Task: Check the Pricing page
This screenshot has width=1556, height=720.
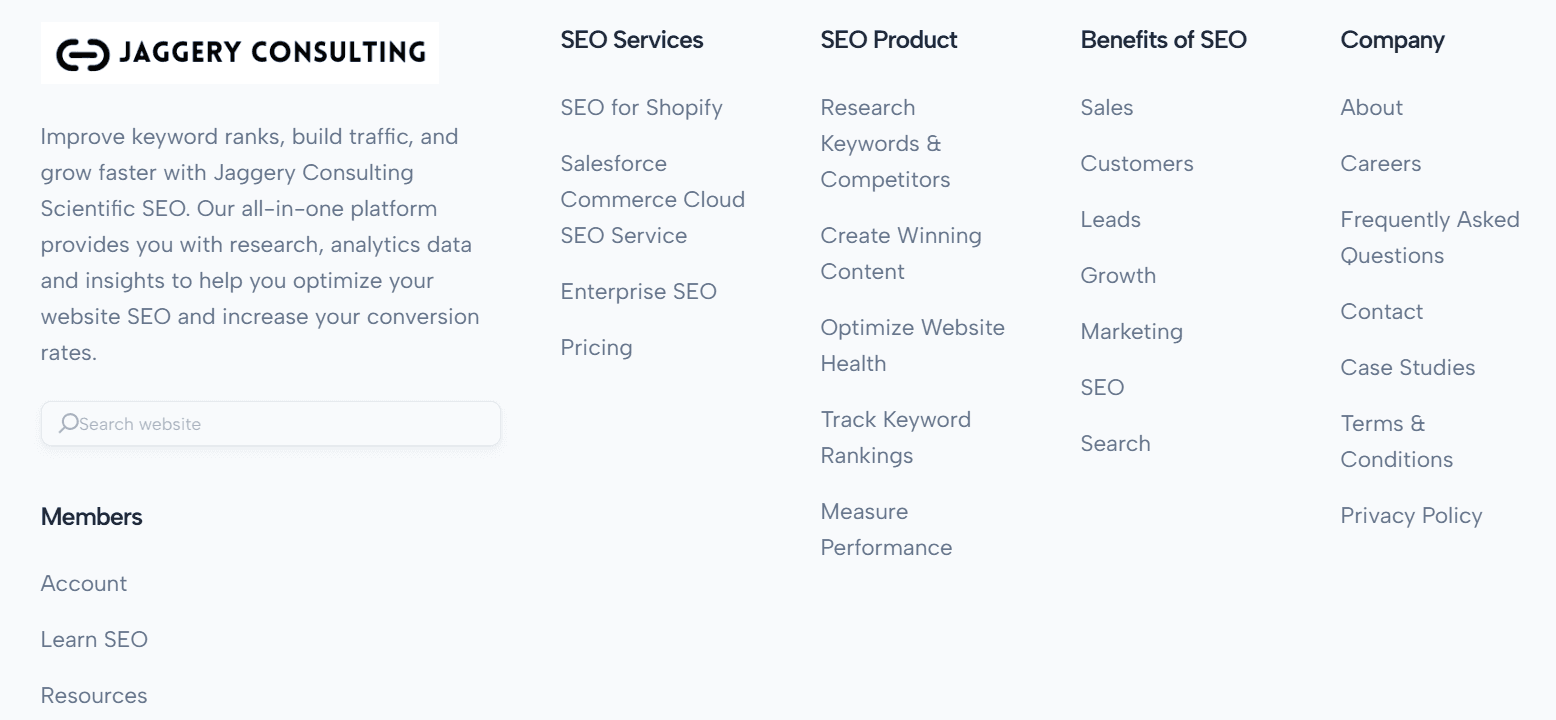Action: coord(596,347)
